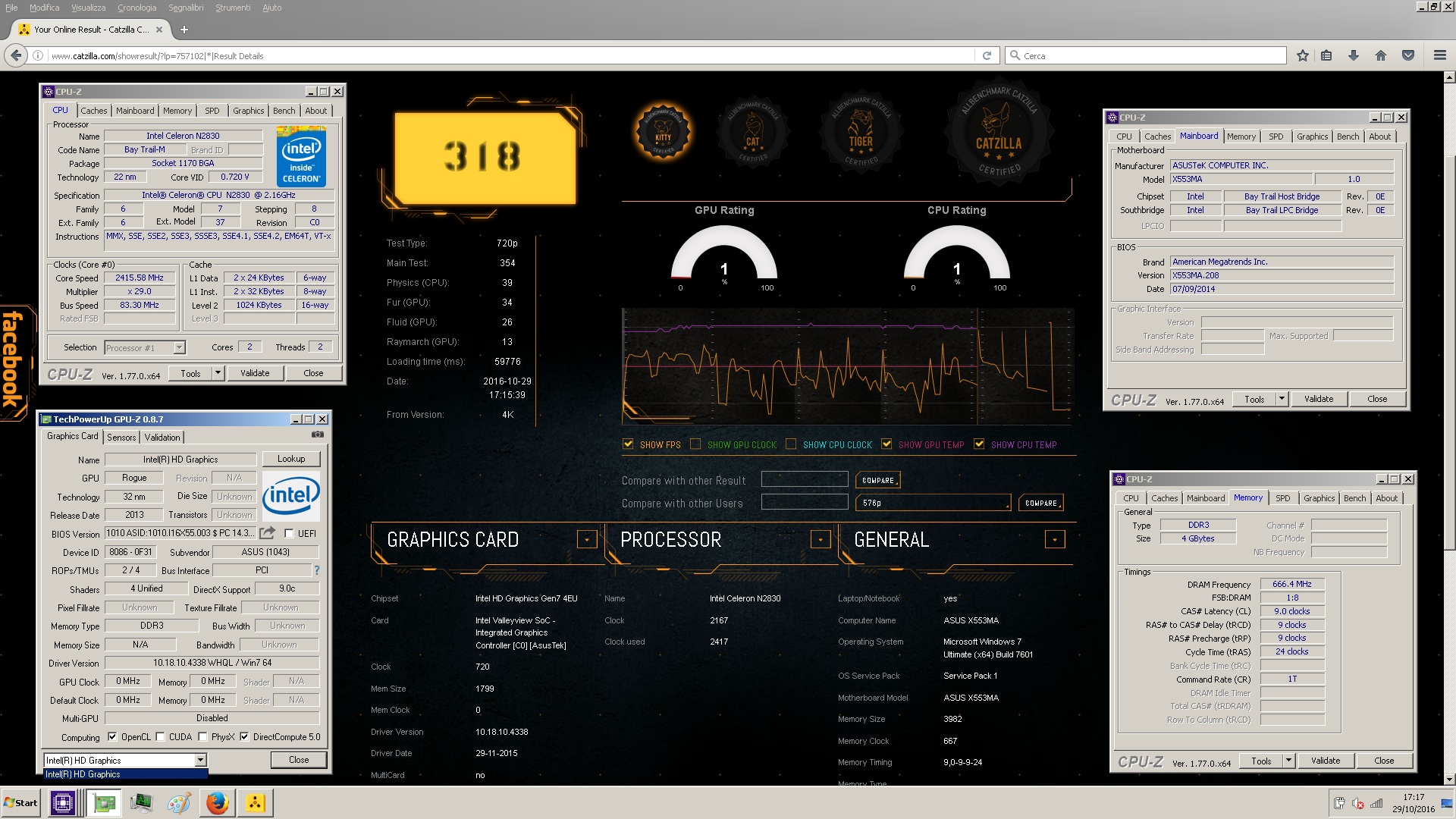Toggle the UEFI checkbox in GPU-Z
Viewport: 1456px width, 819px height.
[289, 533]
